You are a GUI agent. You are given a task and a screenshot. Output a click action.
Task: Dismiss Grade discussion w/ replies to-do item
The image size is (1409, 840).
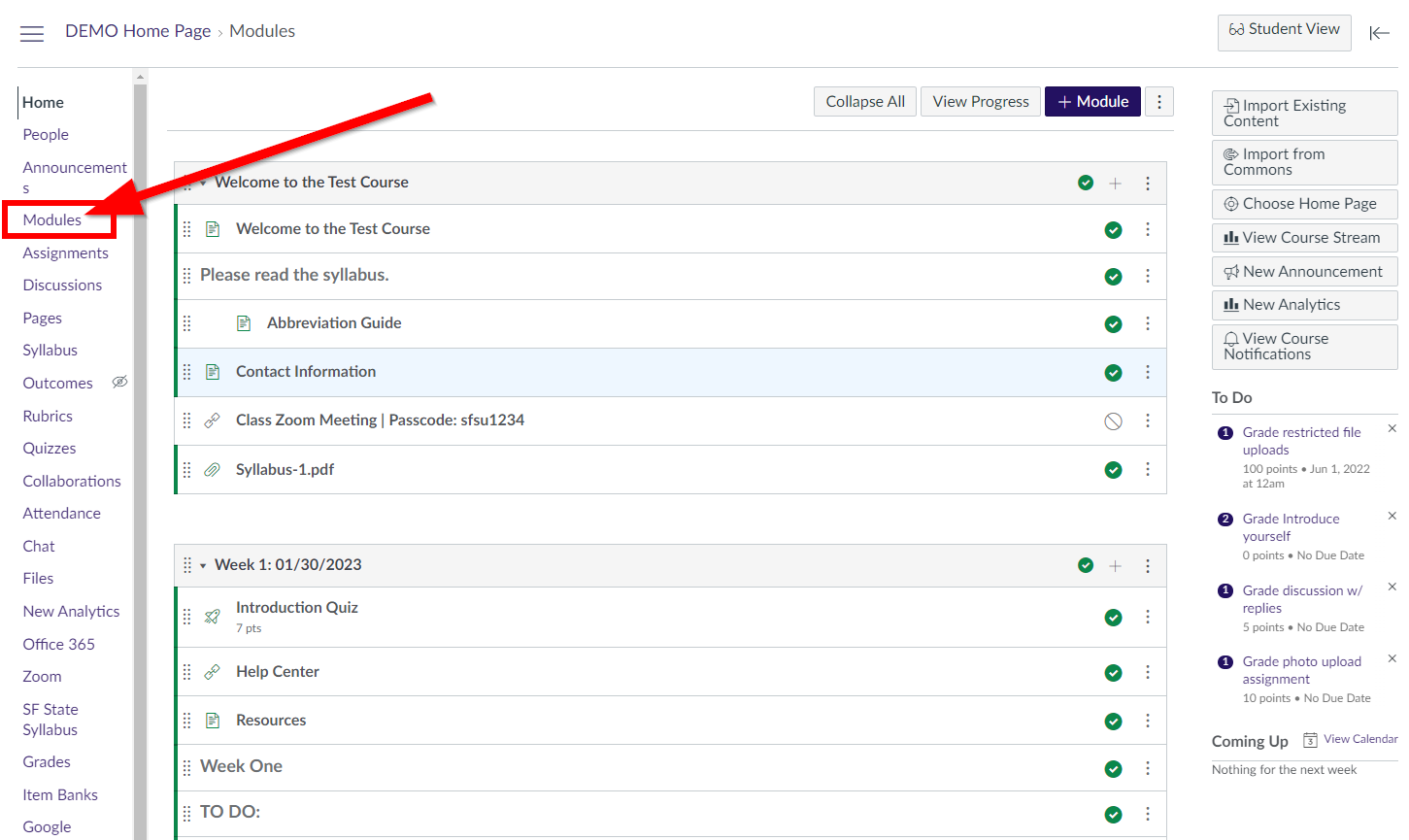coord(1392,587)
